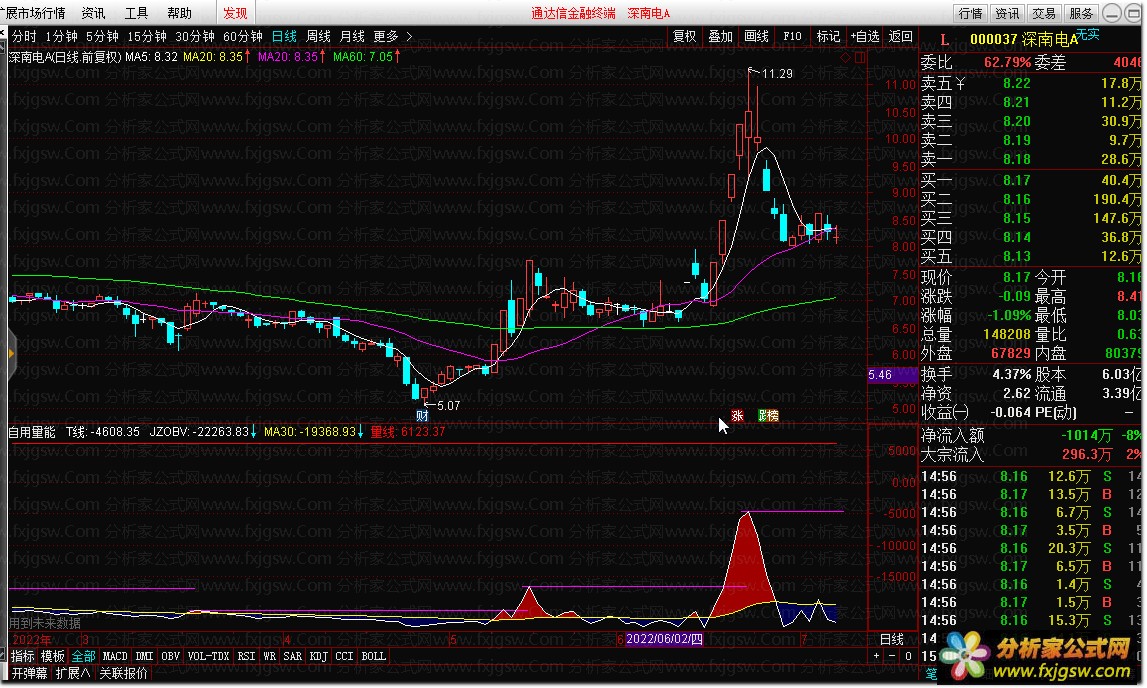This screenshot has width=1147, height=688.
Task: Open the 笔 tick tab at bottom
Action: [x=931, y=674]
